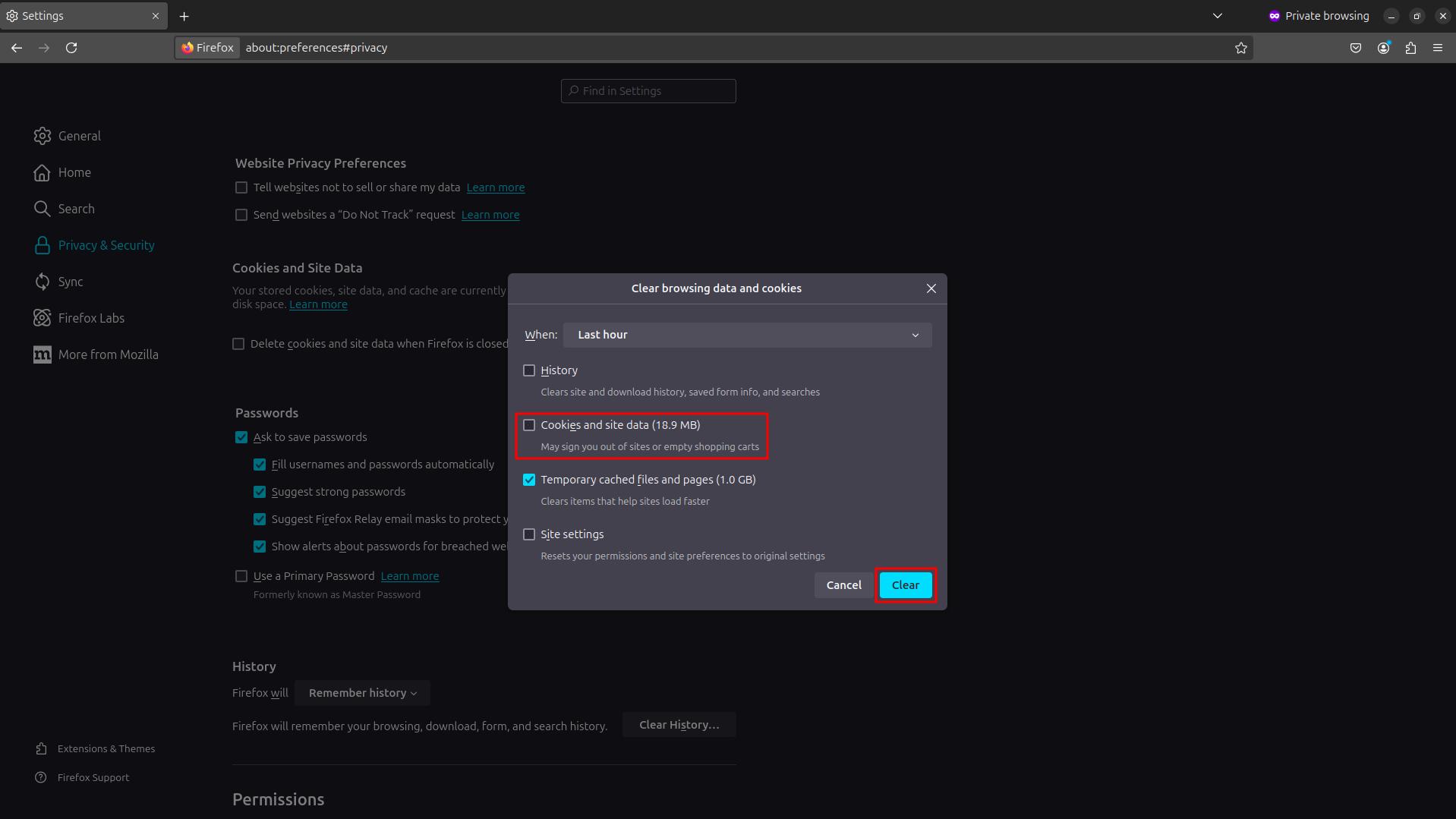The width and height of the screenshot is (1456, 819).
Task: Restore down the Firefox window
Action: tap(1417, 16)
